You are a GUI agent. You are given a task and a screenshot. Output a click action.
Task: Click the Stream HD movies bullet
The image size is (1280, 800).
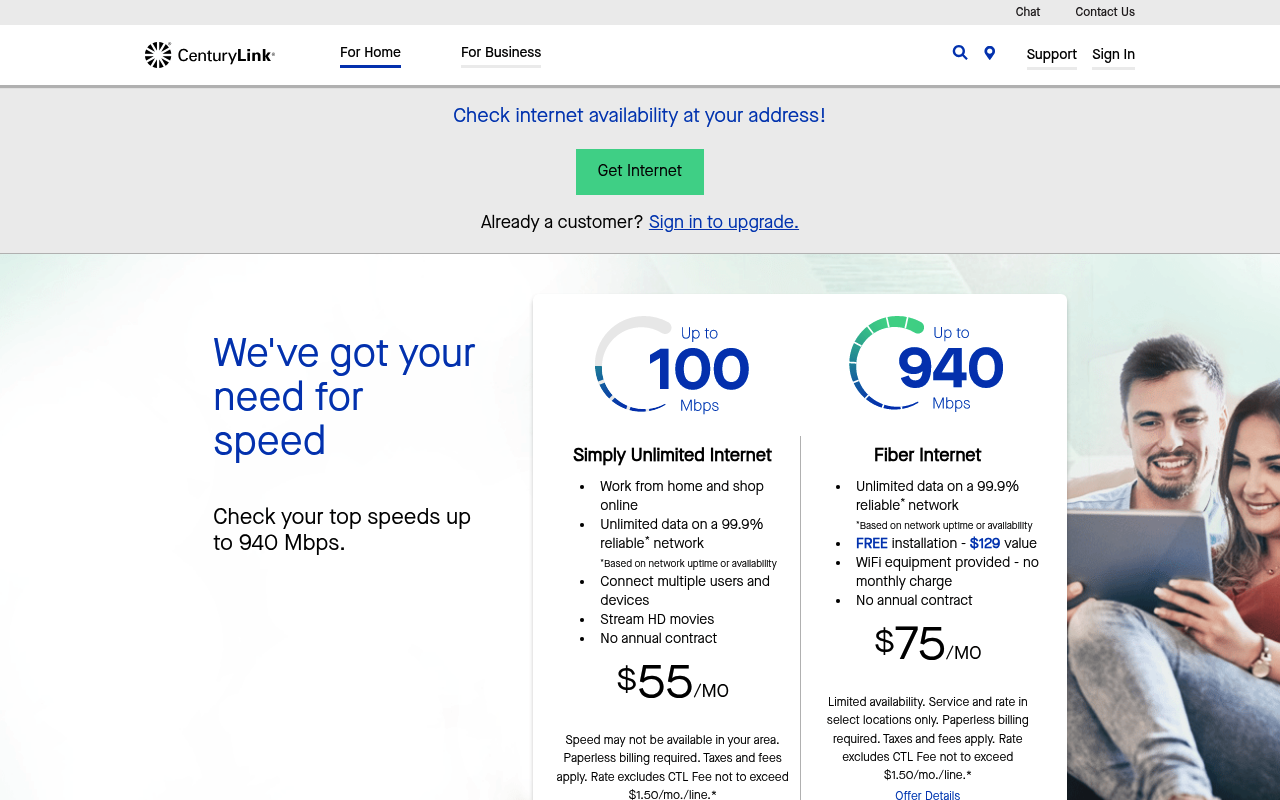click(x=657, y=619)
